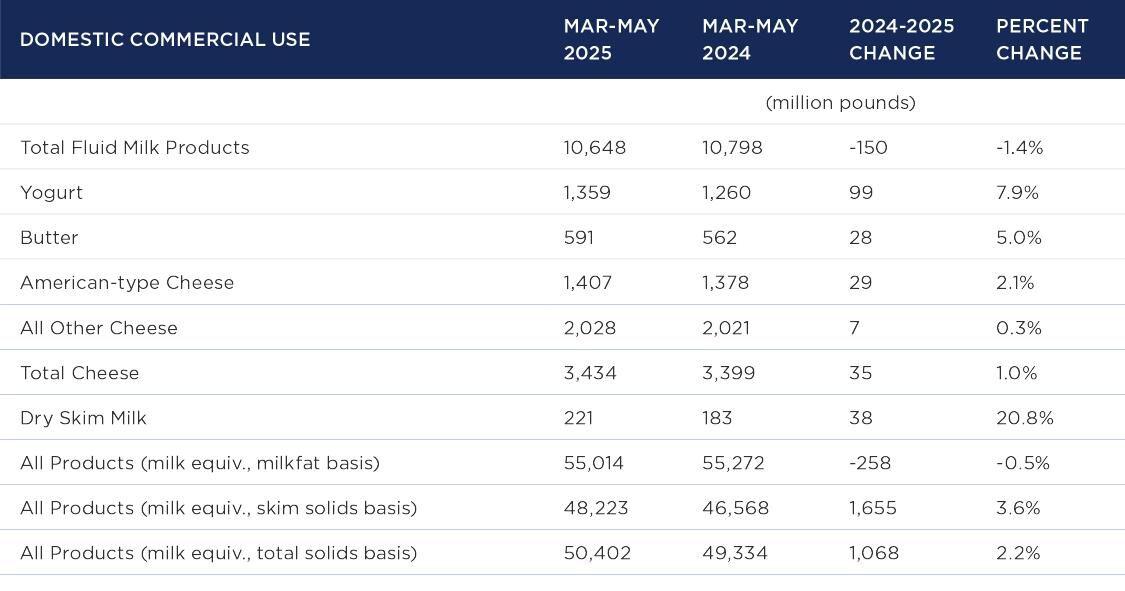Click the (million pounds) units label
Screen dimensions: 1125x591
tap(840, 103)
